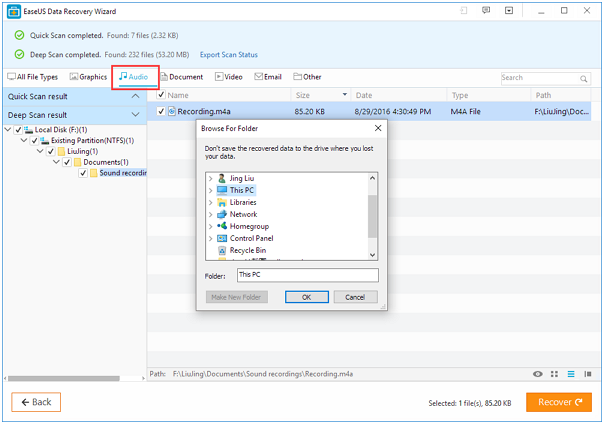The width and height of the screenshot is (604, 424).
Task: Switch to detail panel view icon
Action: click(588, 374)
